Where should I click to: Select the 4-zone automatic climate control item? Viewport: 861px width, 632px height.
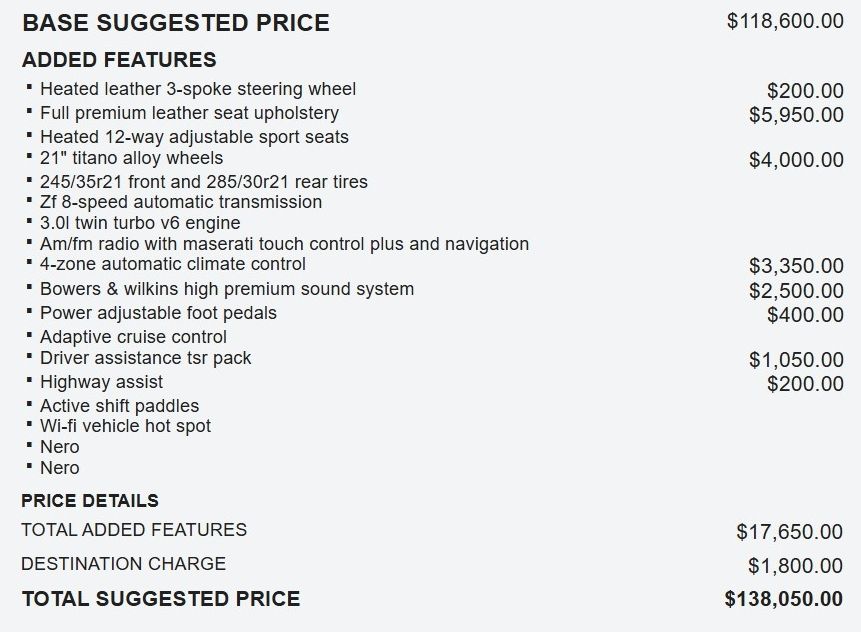click(x=173, y=264)
